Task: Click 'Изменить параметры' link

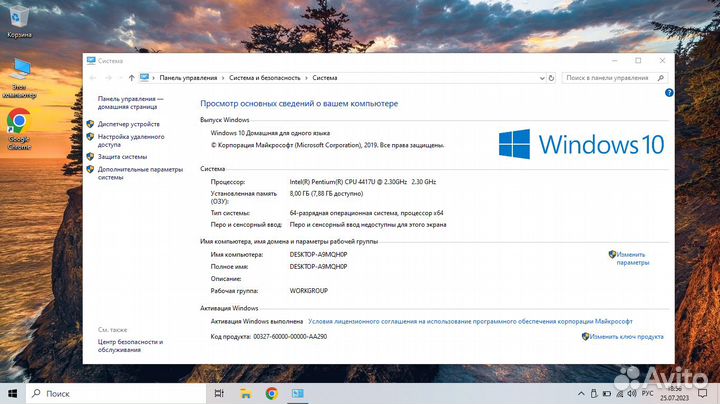Action: 632,258
